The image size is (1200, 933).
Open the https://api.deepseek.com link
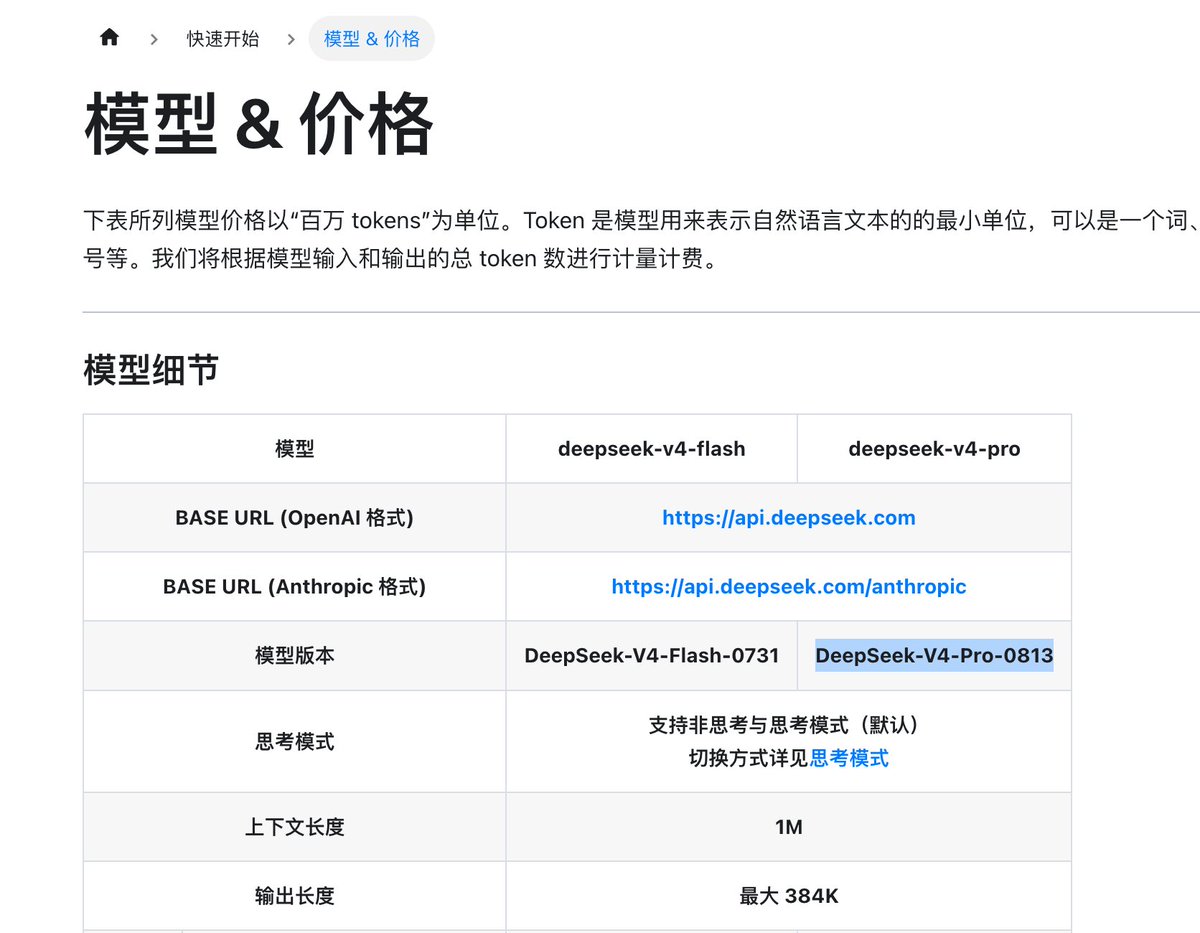tap(789, 518)
